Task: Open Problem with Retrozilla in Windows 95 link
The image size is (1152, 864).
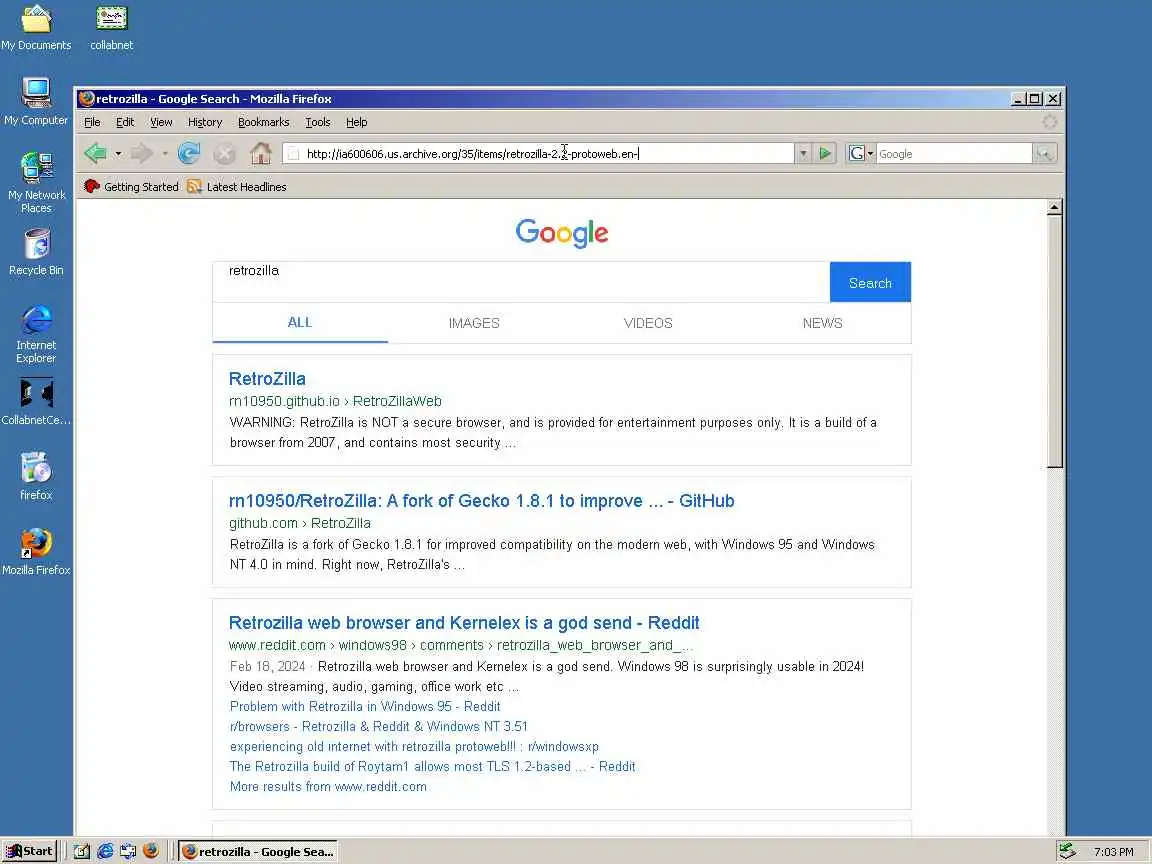Action: (364, 706)
